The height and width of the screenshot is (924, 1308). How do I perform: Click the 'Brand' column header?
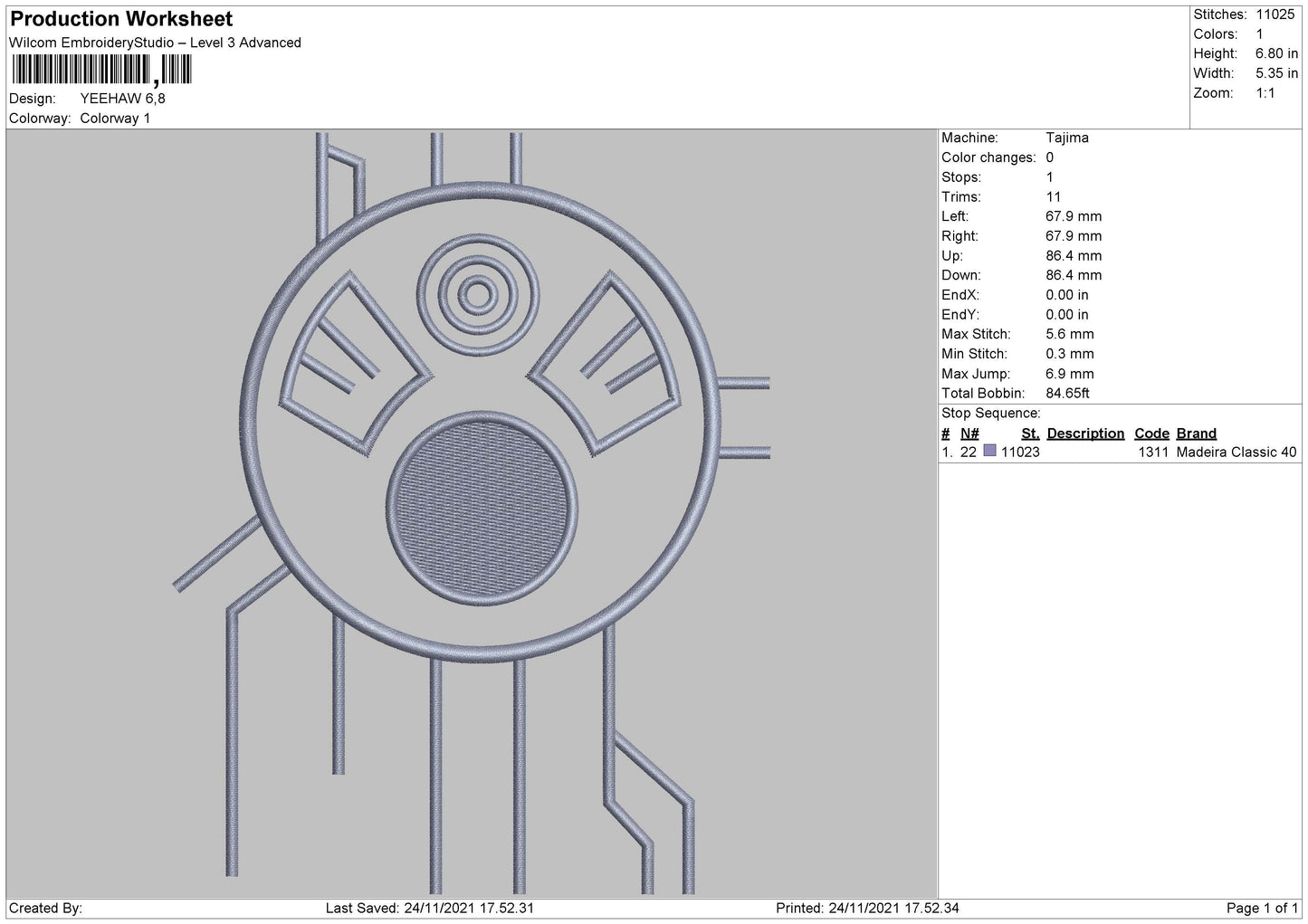tap(1197, 433)
